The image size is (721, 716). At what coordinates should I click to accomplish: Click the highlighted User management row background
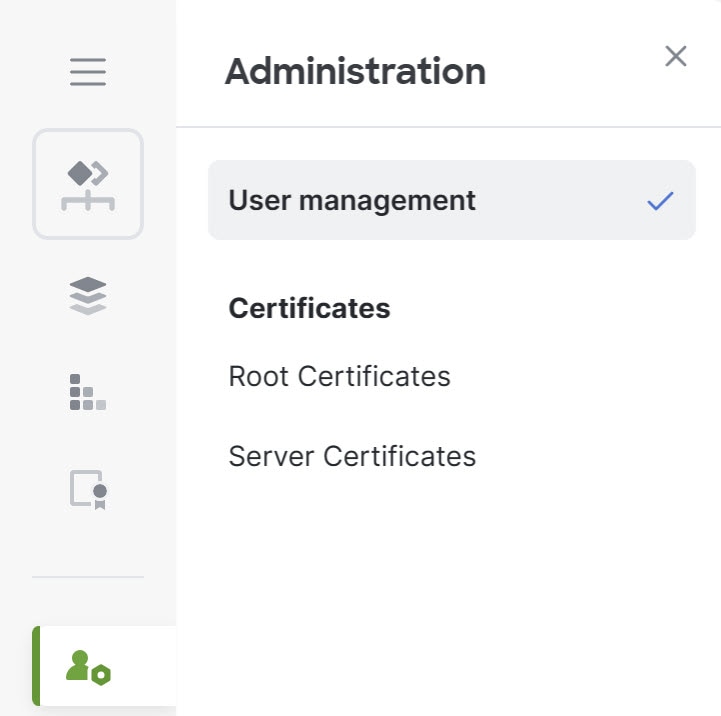[x=452, y=200]
